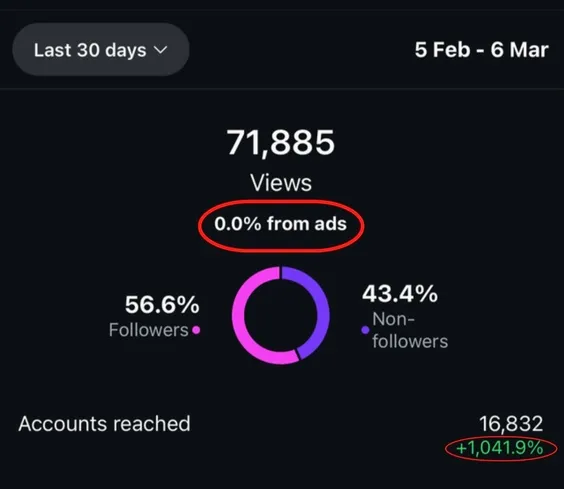This screenshot has width=564, height=489.
Task: Click the 5 Feb - 6 Mar date range
Action: pos(482,50)
